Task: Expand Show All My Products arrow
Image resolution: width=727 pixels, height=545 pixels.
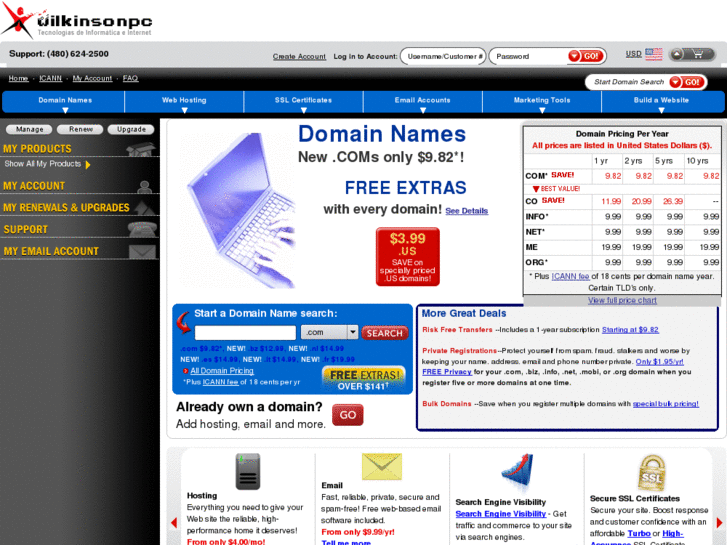Action: (x=88, y=165)
